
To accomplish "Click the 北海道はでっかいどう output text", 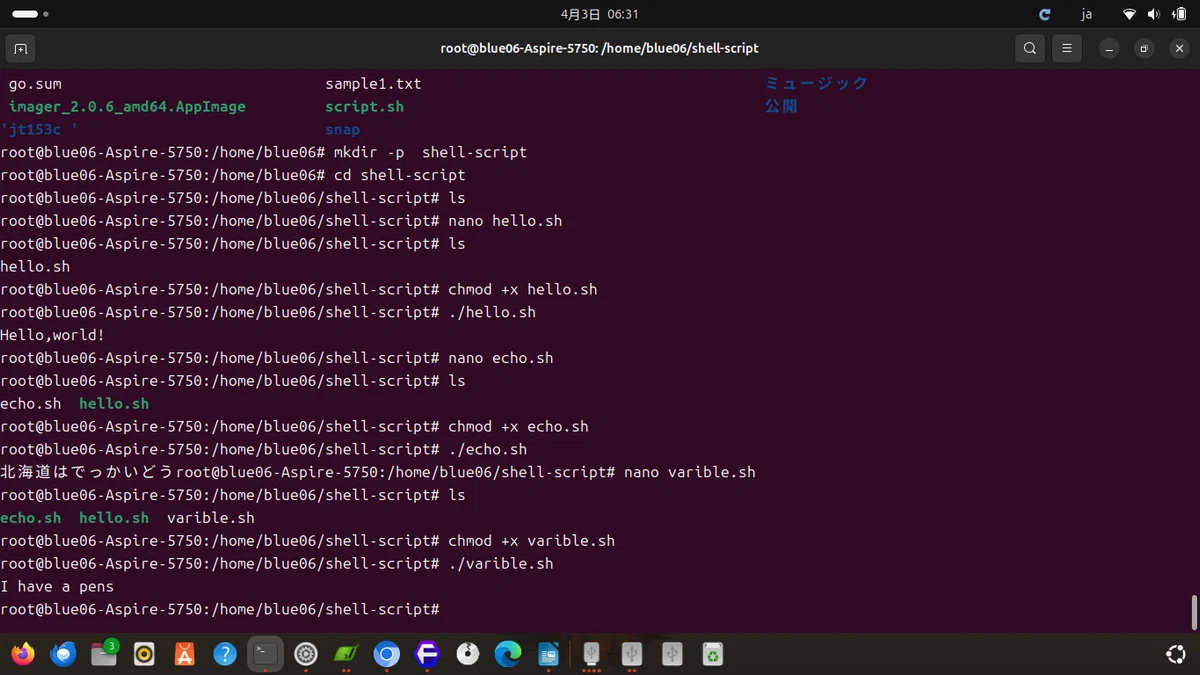I will tap(87, 472).
